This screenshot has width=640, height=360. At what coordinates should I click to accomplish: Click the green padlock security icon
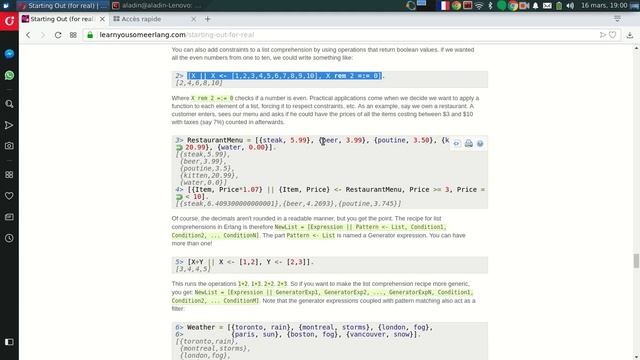click(90, 35)
